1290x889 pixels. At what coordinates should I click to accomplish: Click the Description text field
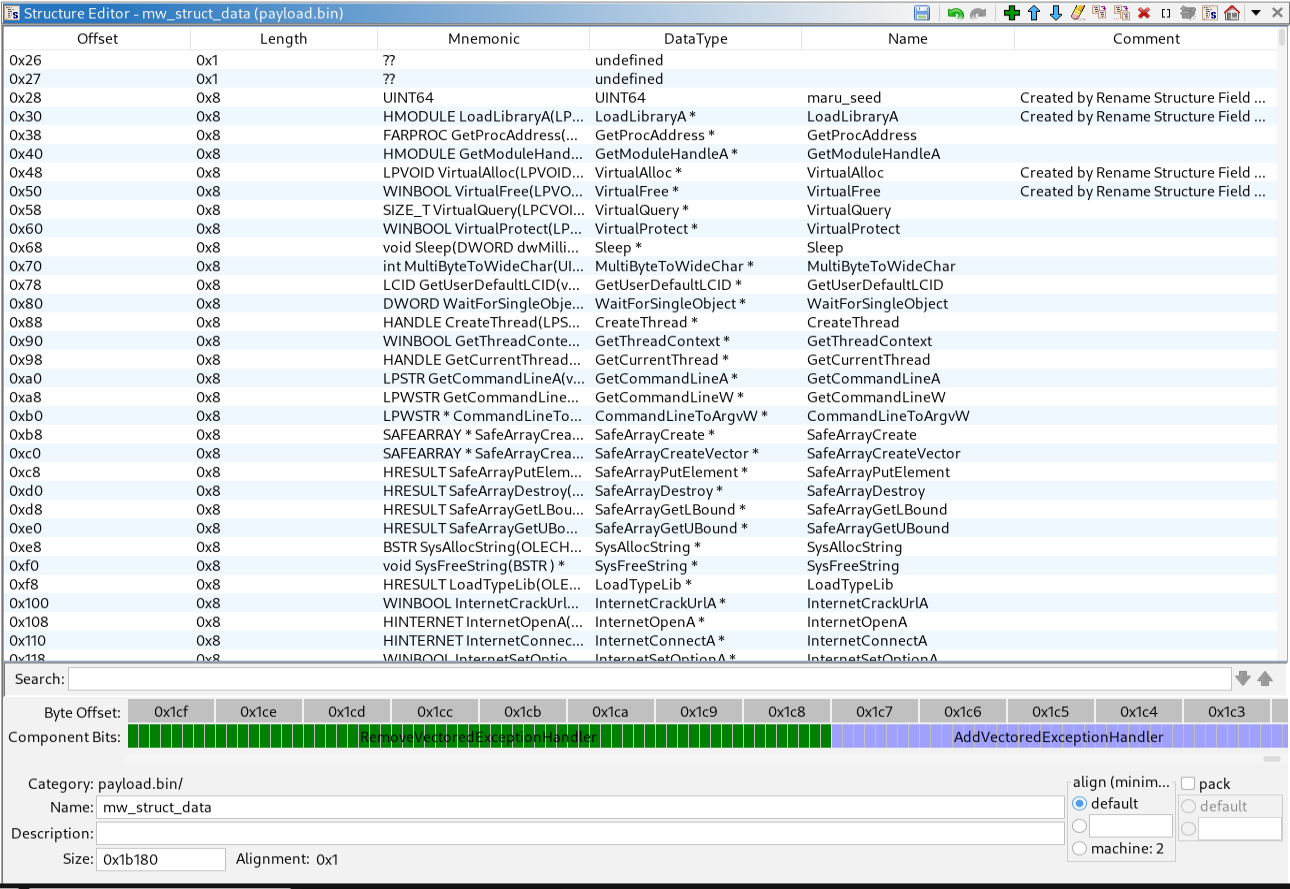click(580, 833)
